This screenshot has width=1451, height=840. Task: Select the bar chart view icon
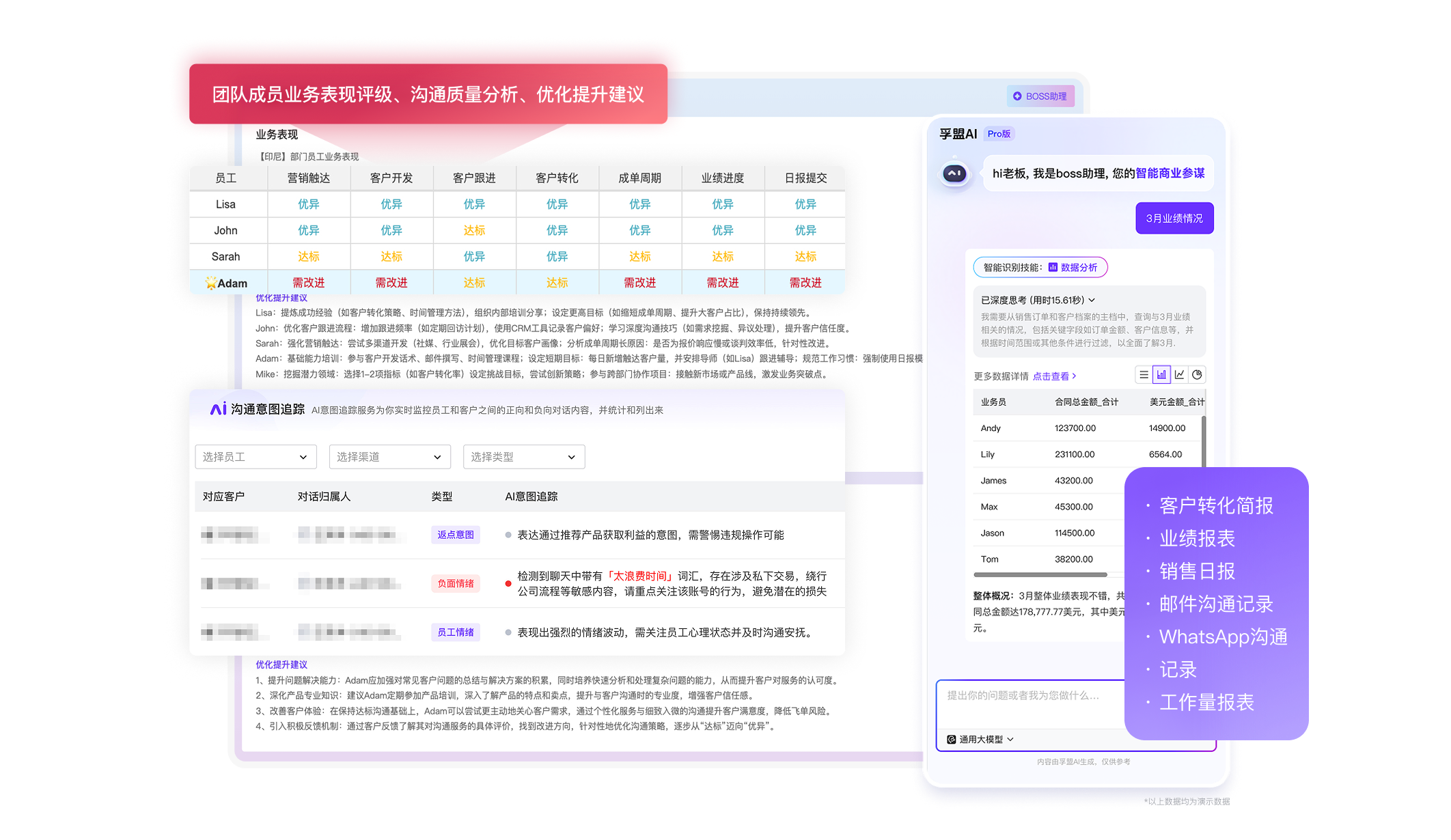coord(1161,375)
